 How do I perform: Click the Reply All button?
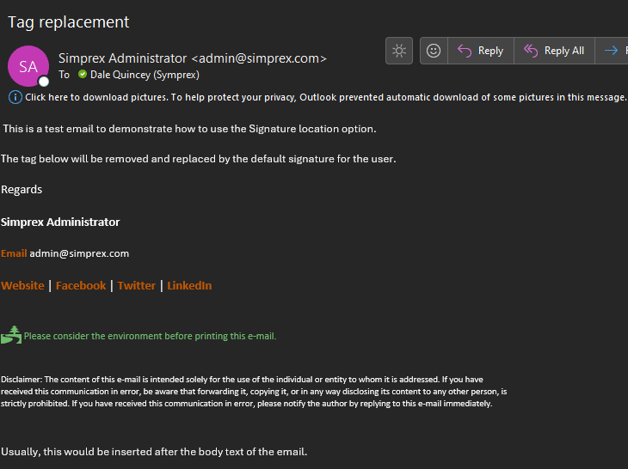[x=554, y=51]
